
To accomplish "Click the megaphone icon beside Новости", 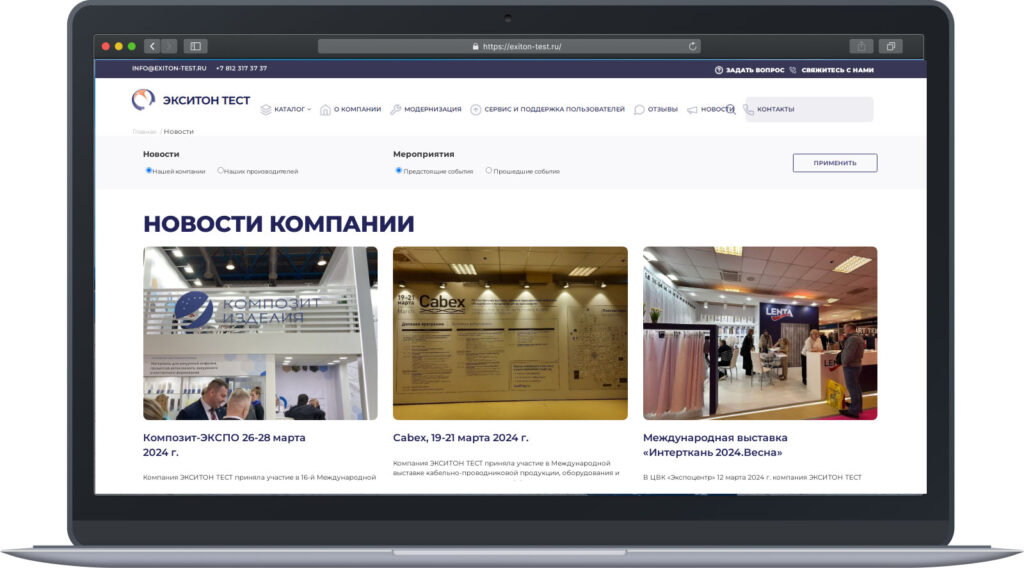I will pos(692,110).
